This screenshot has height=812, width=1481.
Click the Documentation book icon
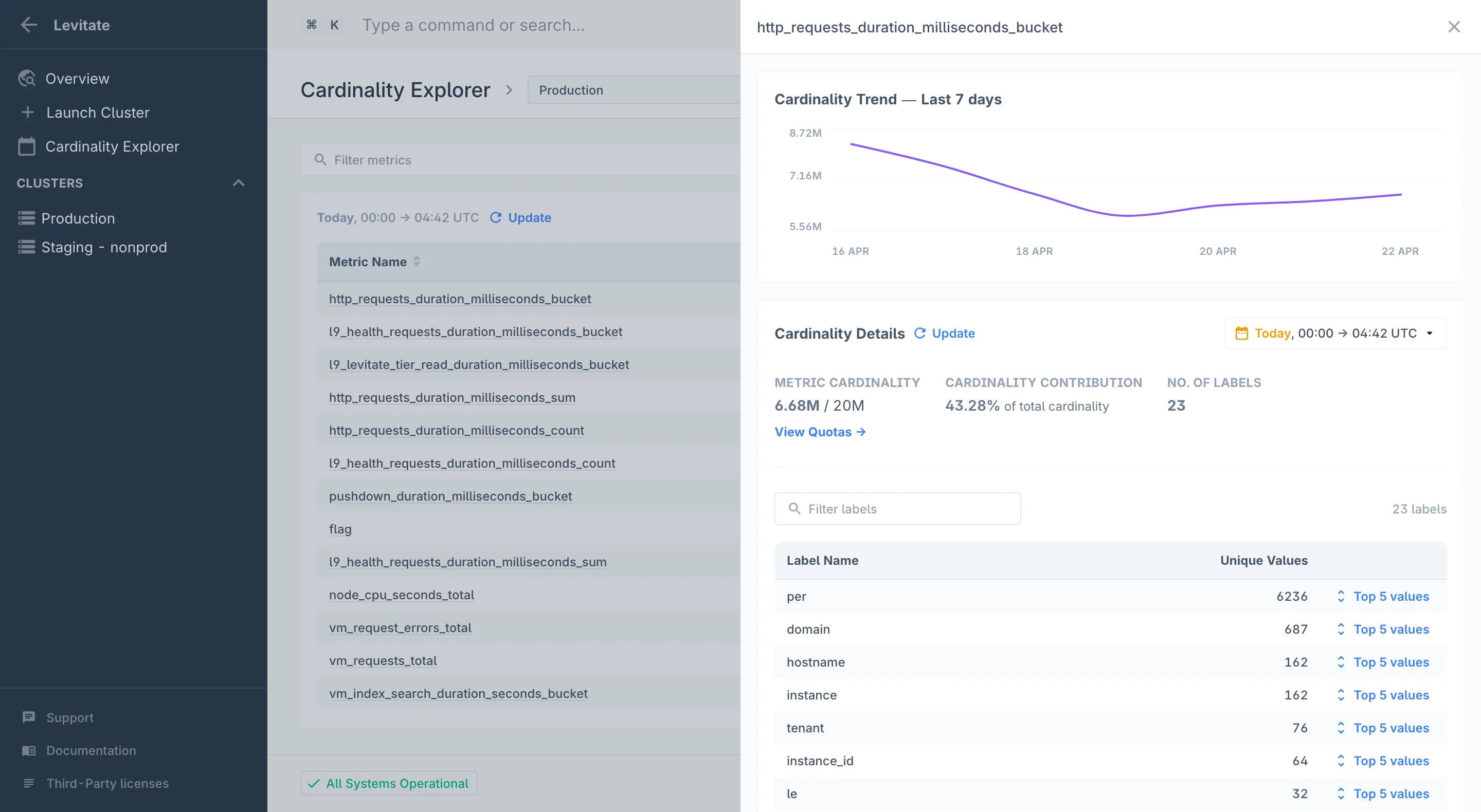(x=28, y=750)
